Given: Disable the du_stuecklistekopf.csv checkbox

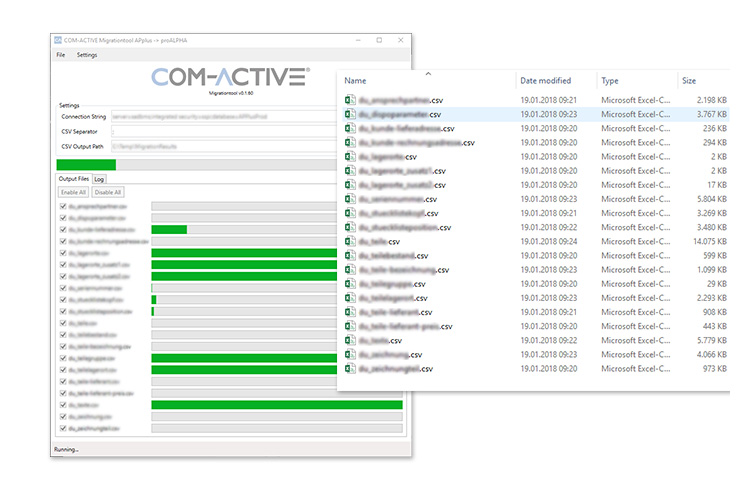Looking at the screenshot, I should click(x=63, y=299).
